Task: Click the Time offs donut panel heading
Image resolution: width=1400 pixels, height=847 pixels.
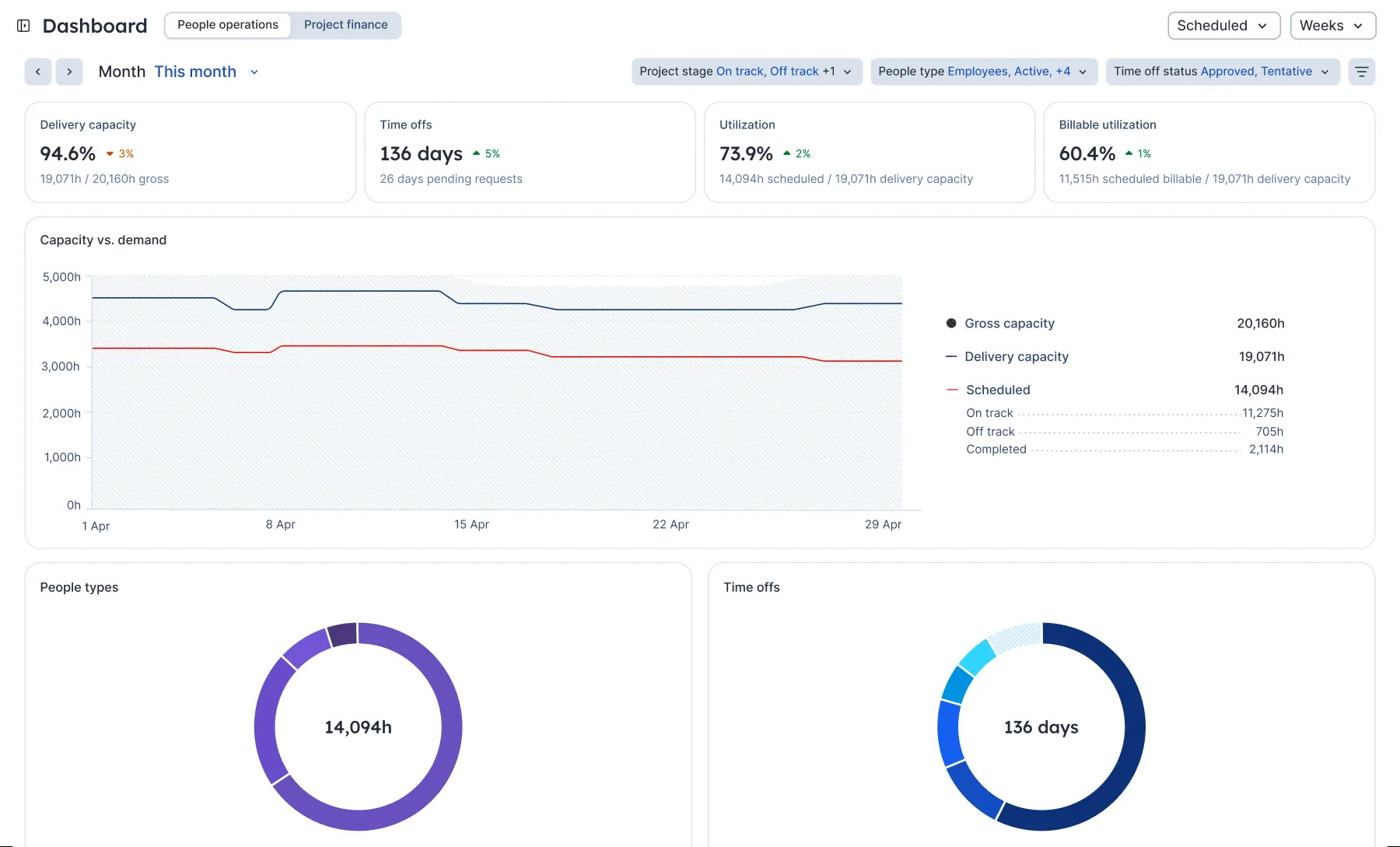Action: click(751, 587)
